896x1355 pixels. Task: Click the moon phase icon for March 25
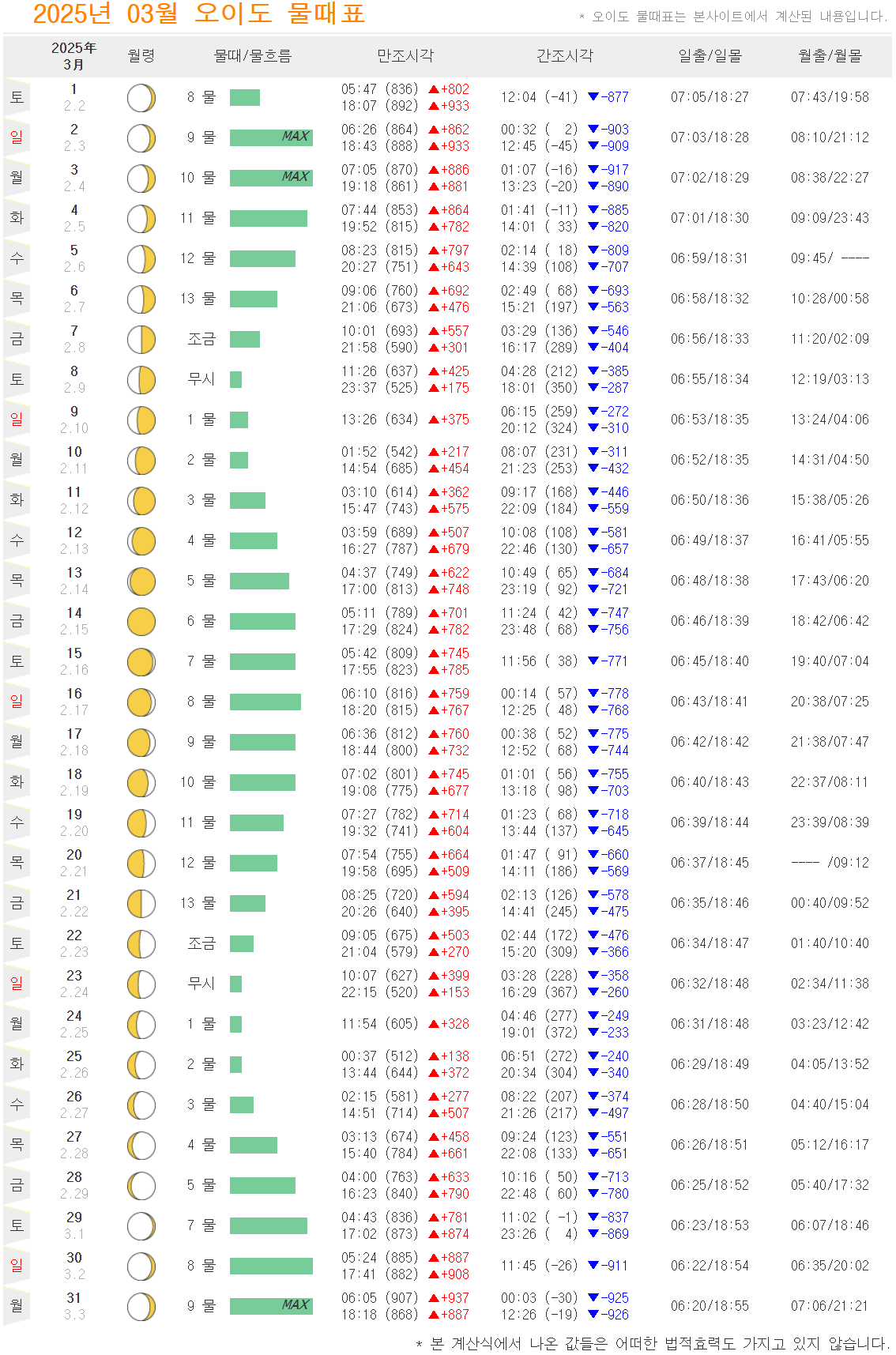click(x=141, y=1065)
